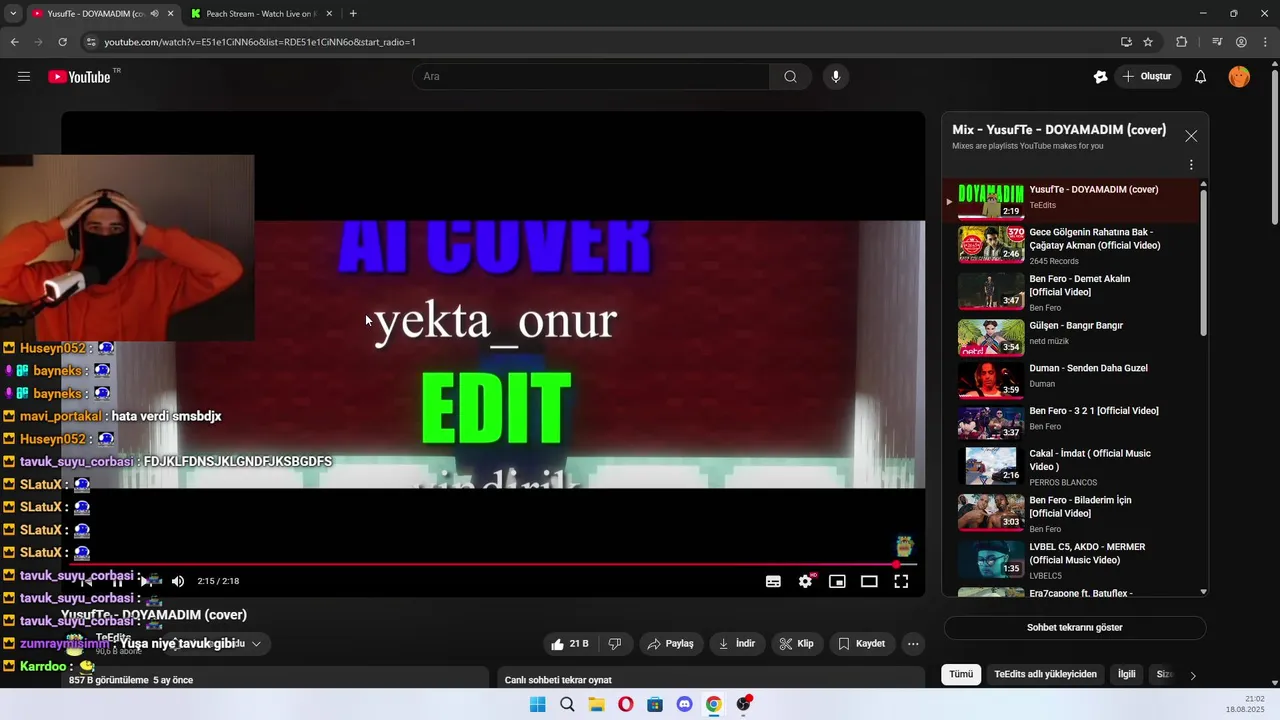This screenshot has height=720, width=1280.
Task: Open the Oluştur create button
Action: (1147, 77)
